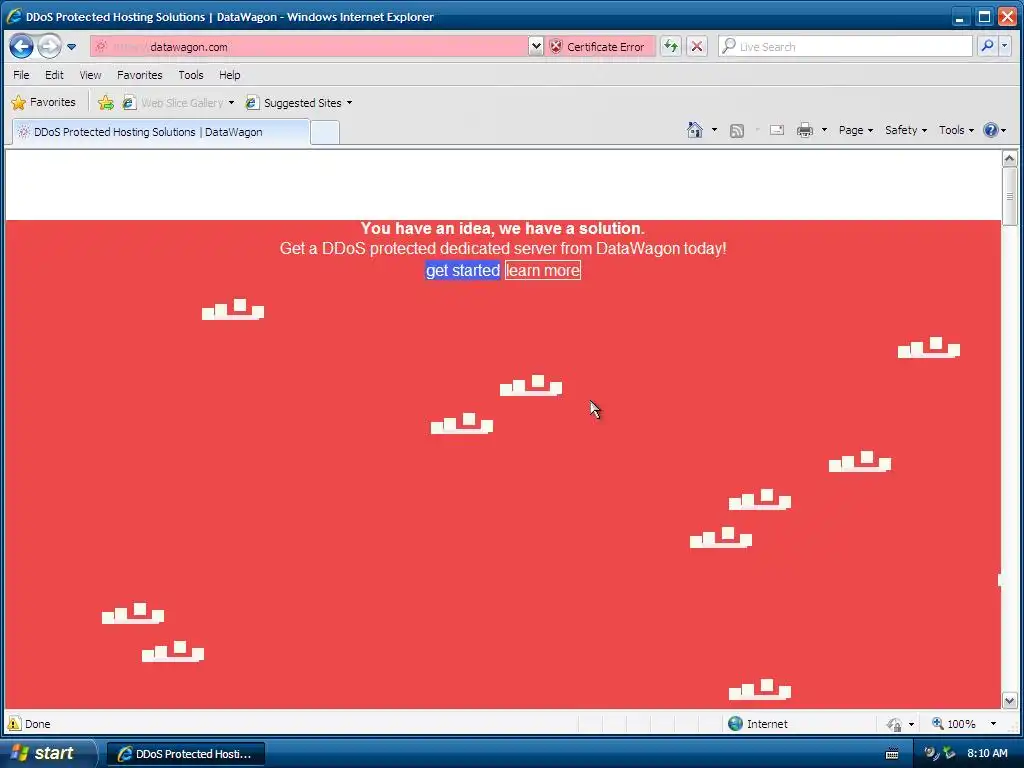Click the Home icon in command bar
This screenshot has width=1024, height=768.
(695, 130)
